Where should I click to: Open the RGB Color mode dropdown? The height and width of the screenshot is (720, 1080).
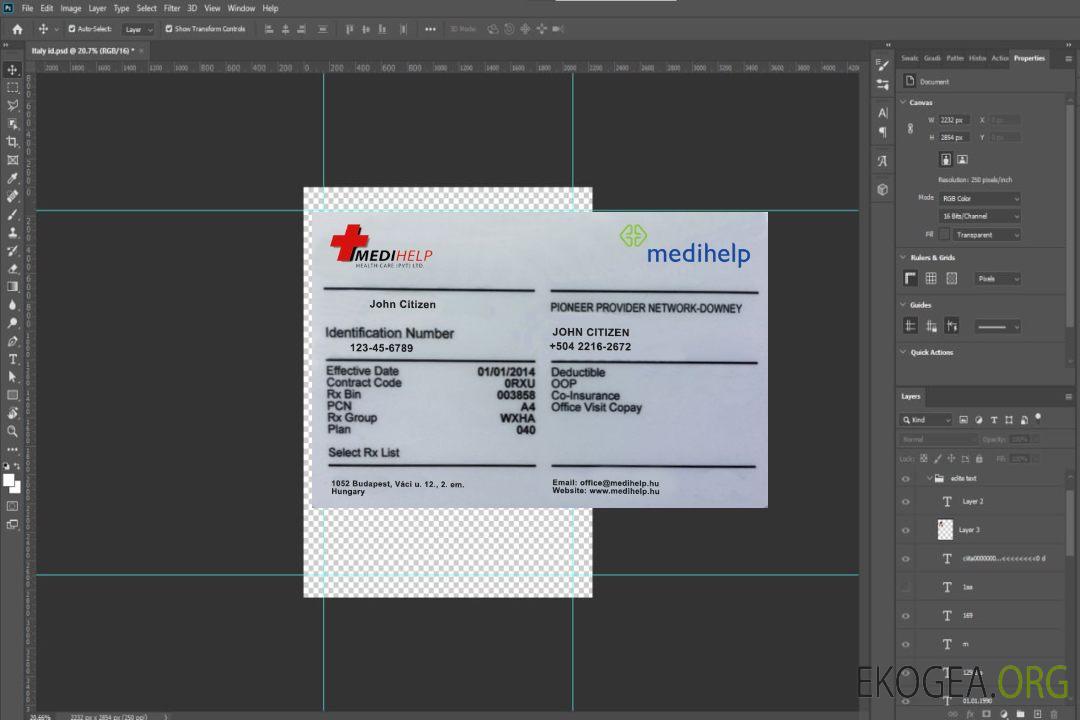(x=979, y=198)
